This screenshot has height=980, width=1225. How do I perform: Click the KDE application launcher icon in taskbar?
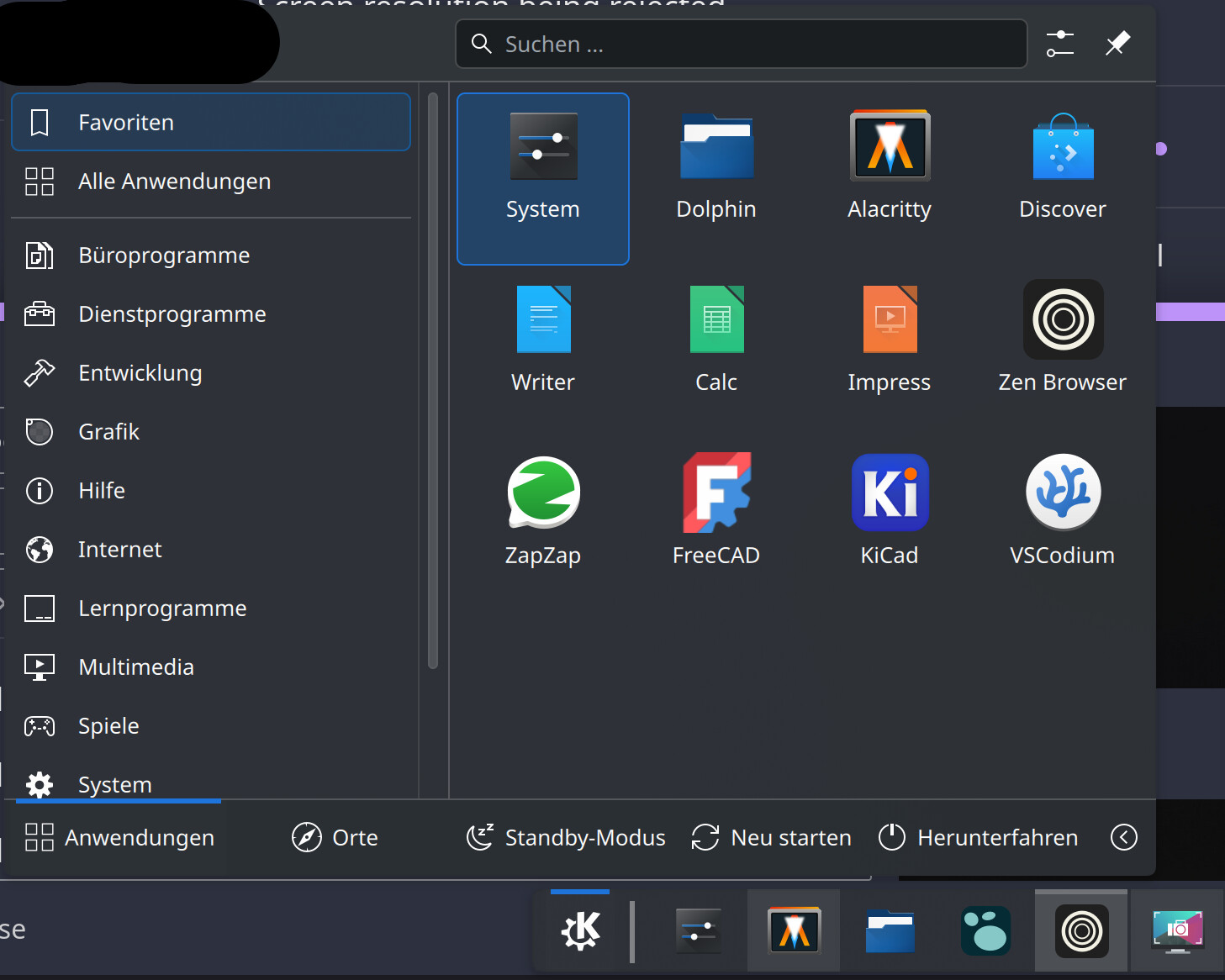(x=580, y=930)
